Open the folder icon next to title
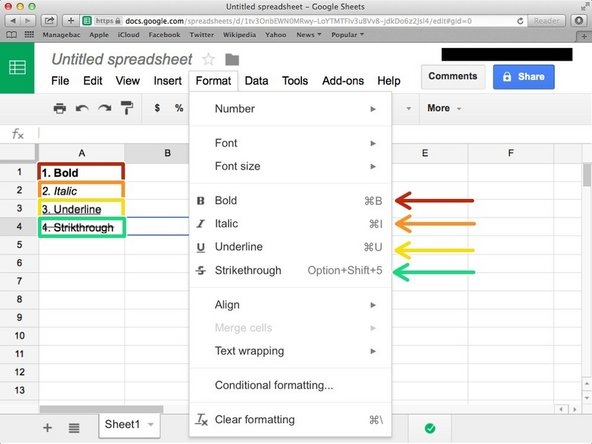The image size is (592, 444). 232,59
